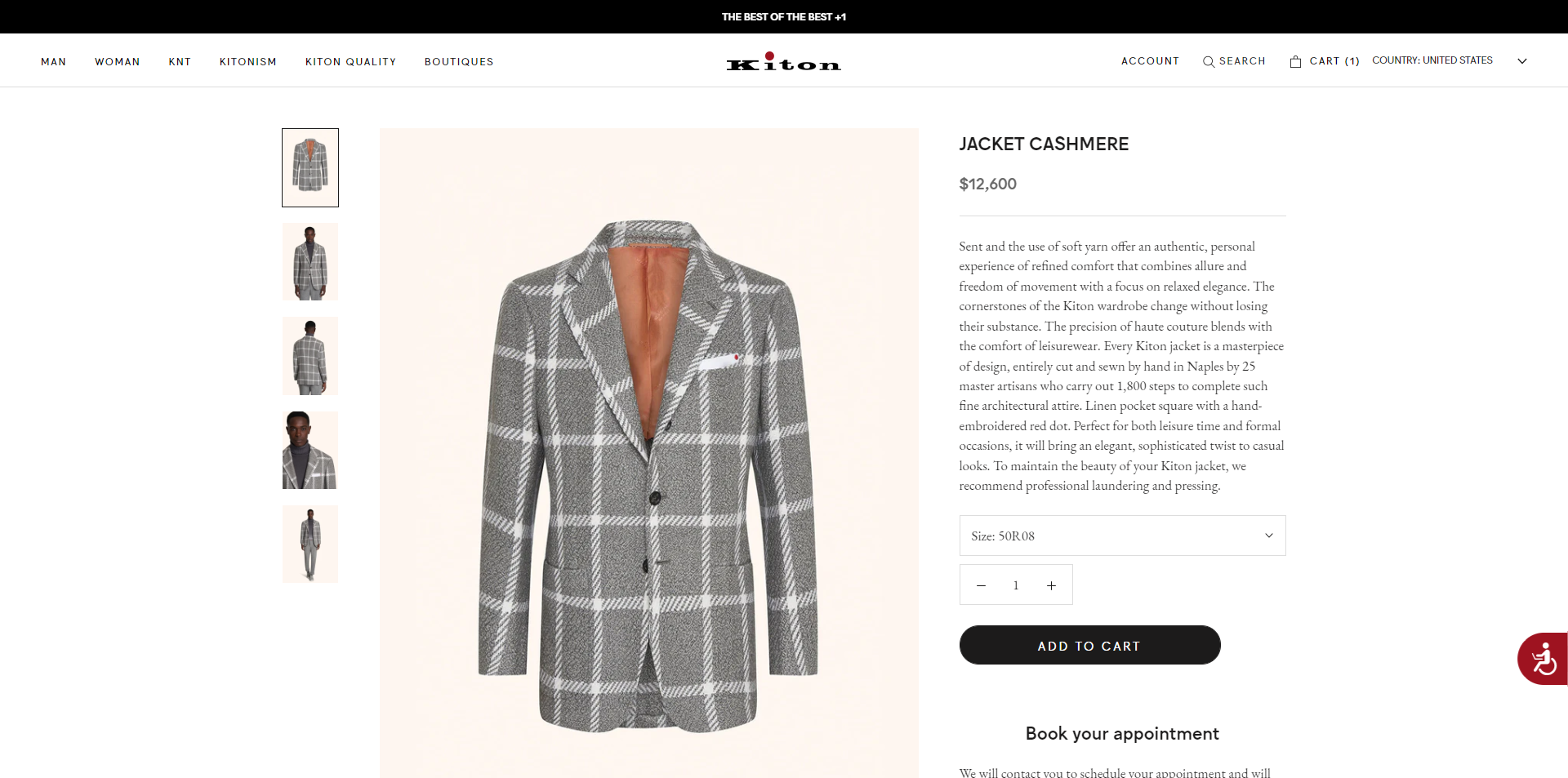Expand the country selector chevron
1568x778 pixels.
(x=1521, y=61)
